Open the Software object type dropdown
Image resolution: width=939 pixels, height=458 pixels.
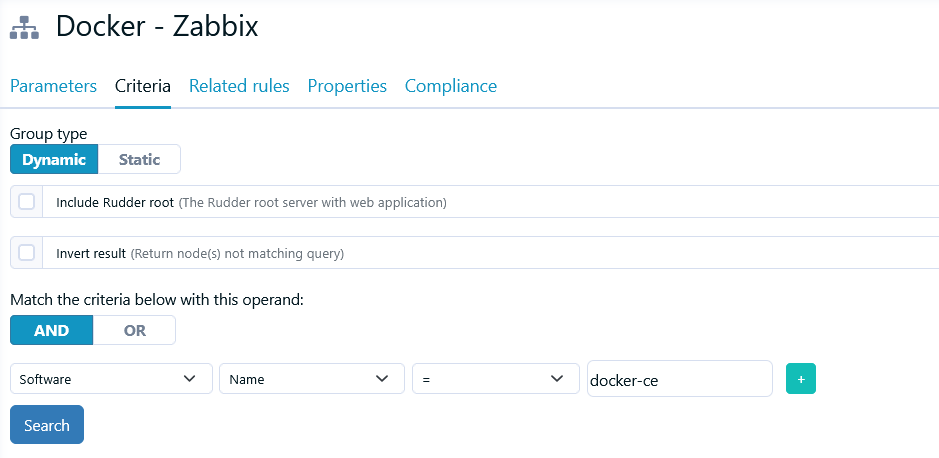(x=111, y=378)
